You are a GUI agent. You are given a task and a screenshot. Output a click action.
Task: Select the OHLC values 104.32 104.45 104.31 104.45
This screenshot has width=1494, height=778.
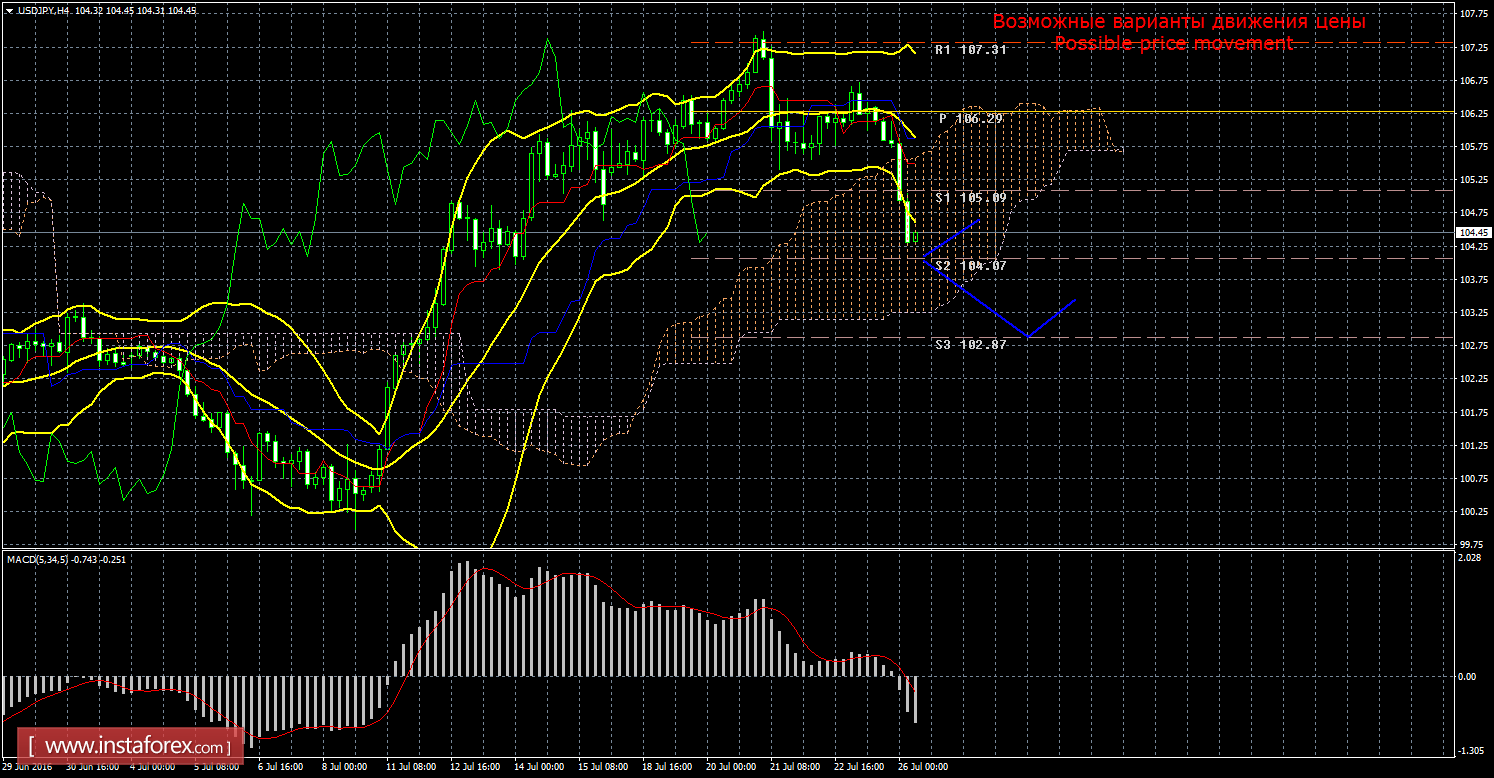135,9
